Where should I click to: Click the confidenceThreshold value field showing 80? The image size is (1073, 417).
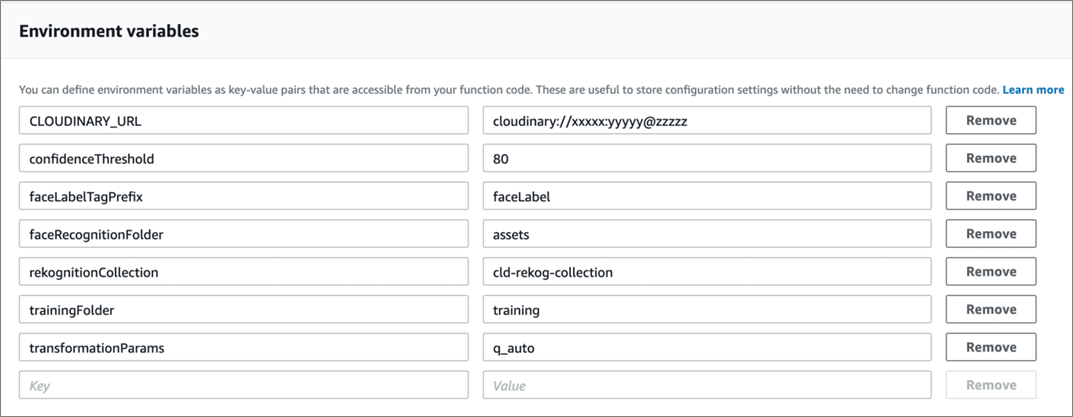tap(707, 158)
